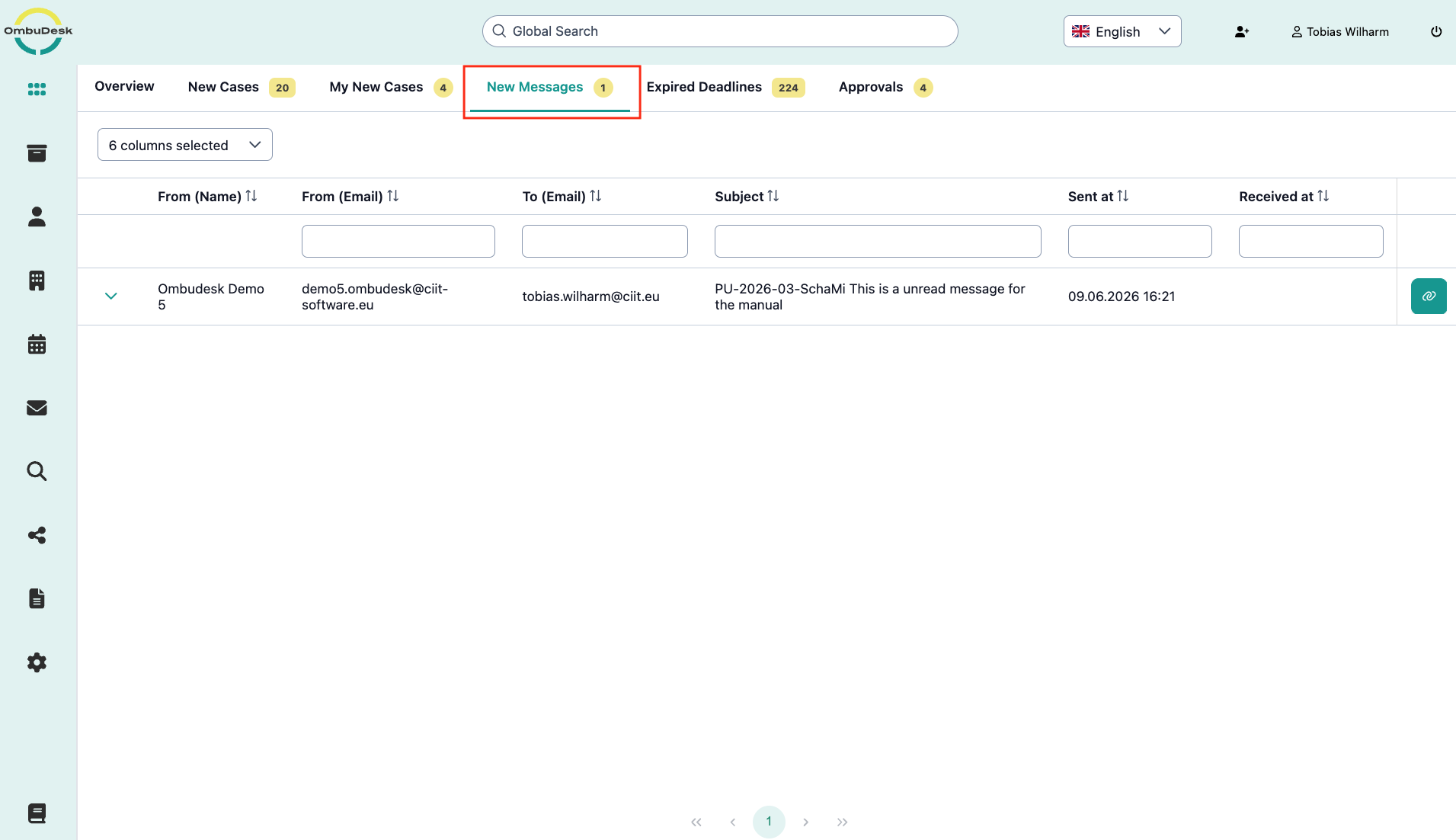This screenshot has height=840, width=1456.
Task: Click the 'PU-2026-03-SchaMi' subject cell
Action: (x=870, y=297)
